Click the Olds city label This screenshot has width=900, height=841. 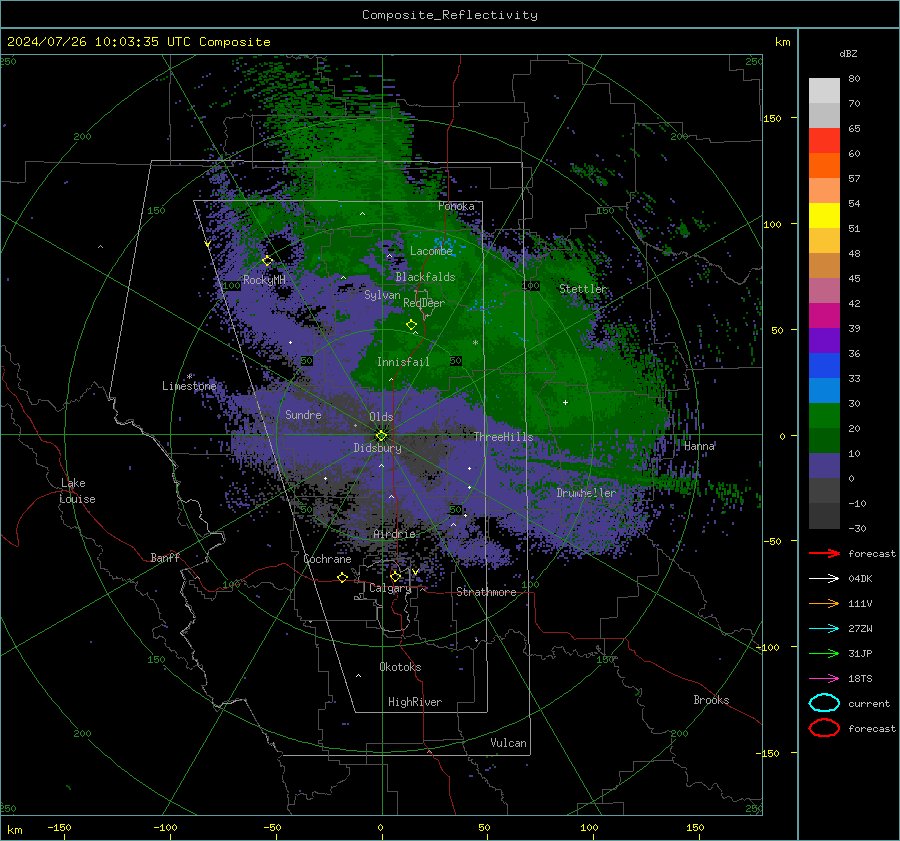coord(381,417)
